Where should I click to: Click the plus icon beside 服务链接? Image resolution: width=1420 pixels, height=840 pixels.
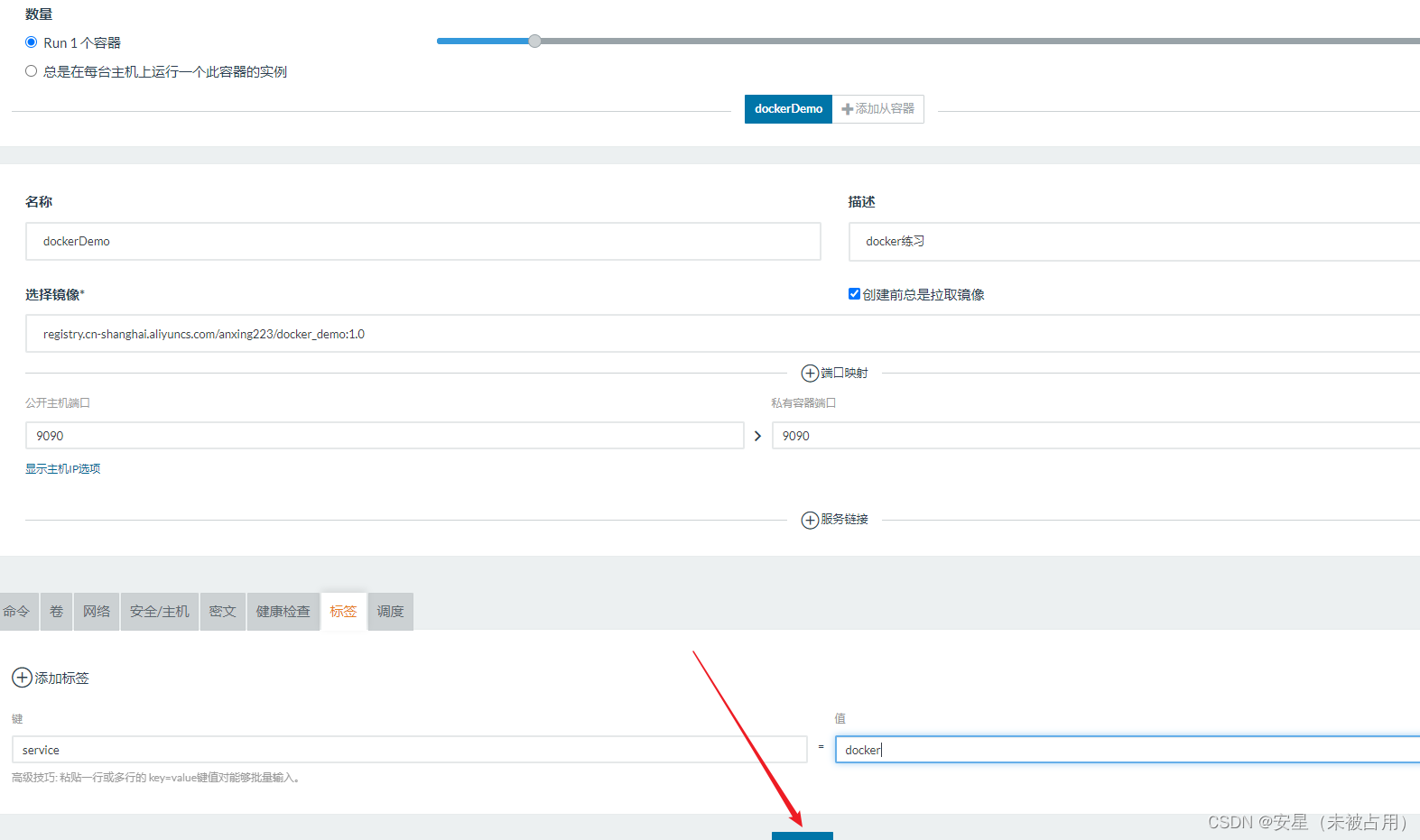810,521
